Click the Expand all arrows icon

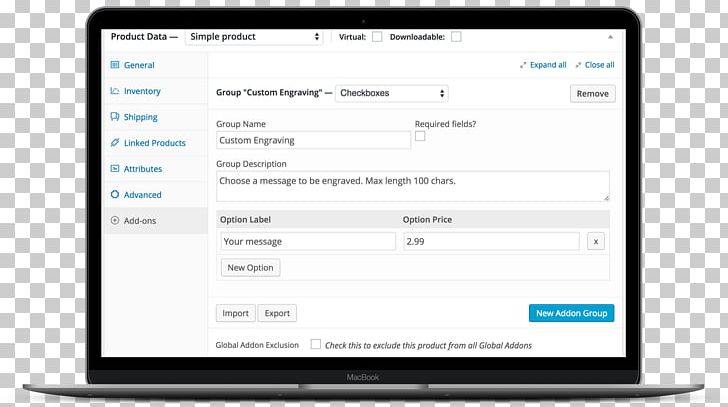point(523,65)
